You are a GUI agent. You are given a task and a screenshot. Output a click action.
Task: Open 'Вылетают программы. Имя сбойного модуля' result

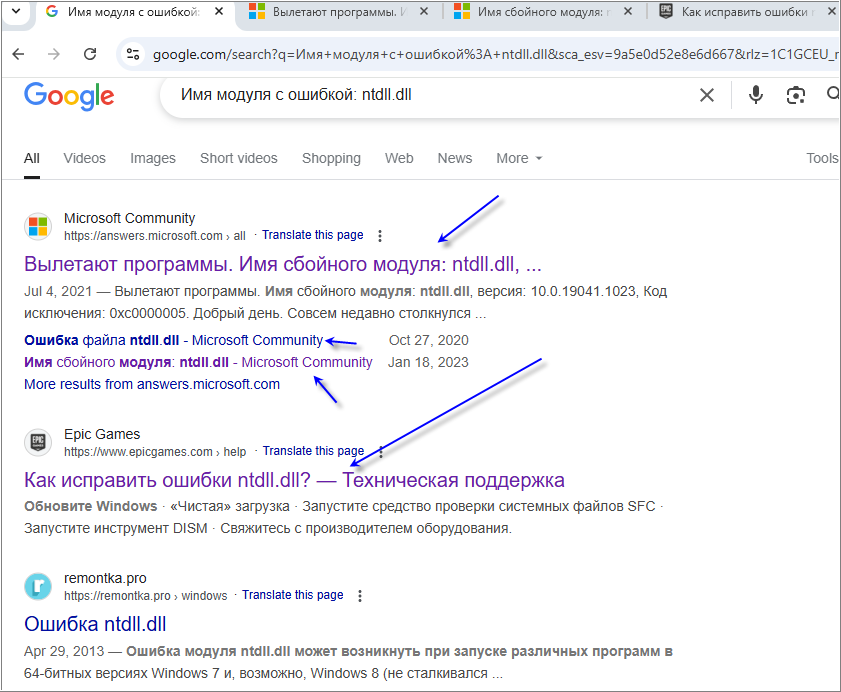click(x=283, y=264)
